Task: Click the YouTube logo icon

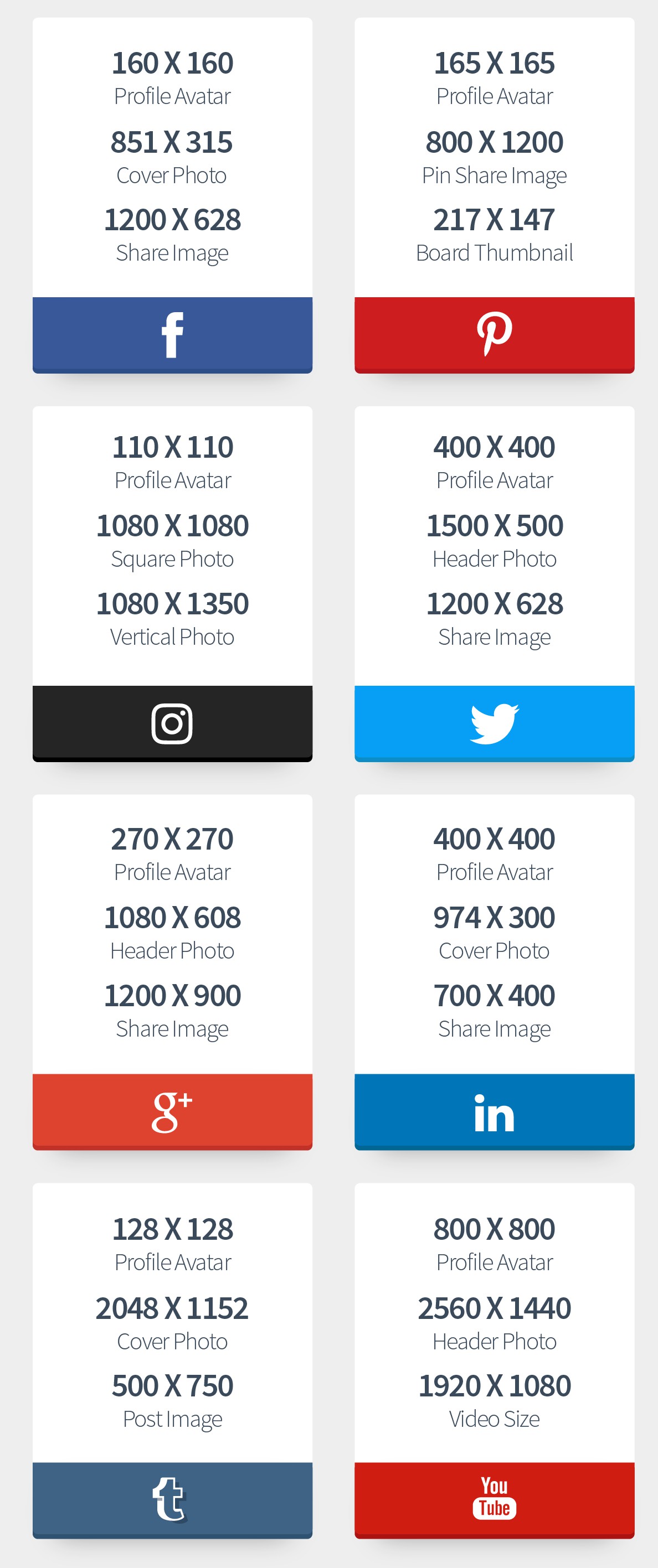Action: [494, 1497]
